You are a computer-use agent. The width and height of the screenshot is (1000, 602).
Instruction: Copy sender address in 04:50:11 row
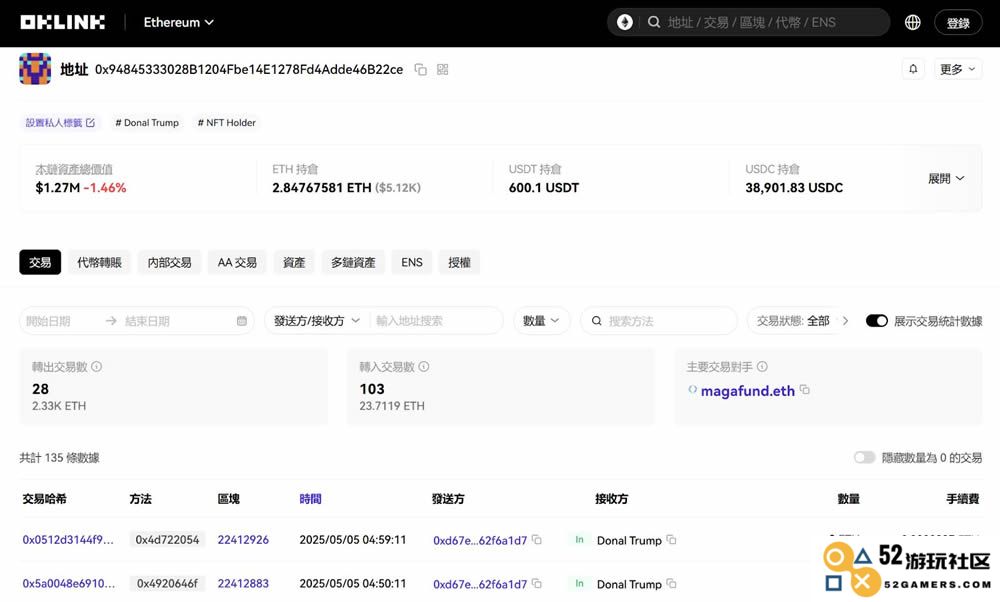point(537,584)
